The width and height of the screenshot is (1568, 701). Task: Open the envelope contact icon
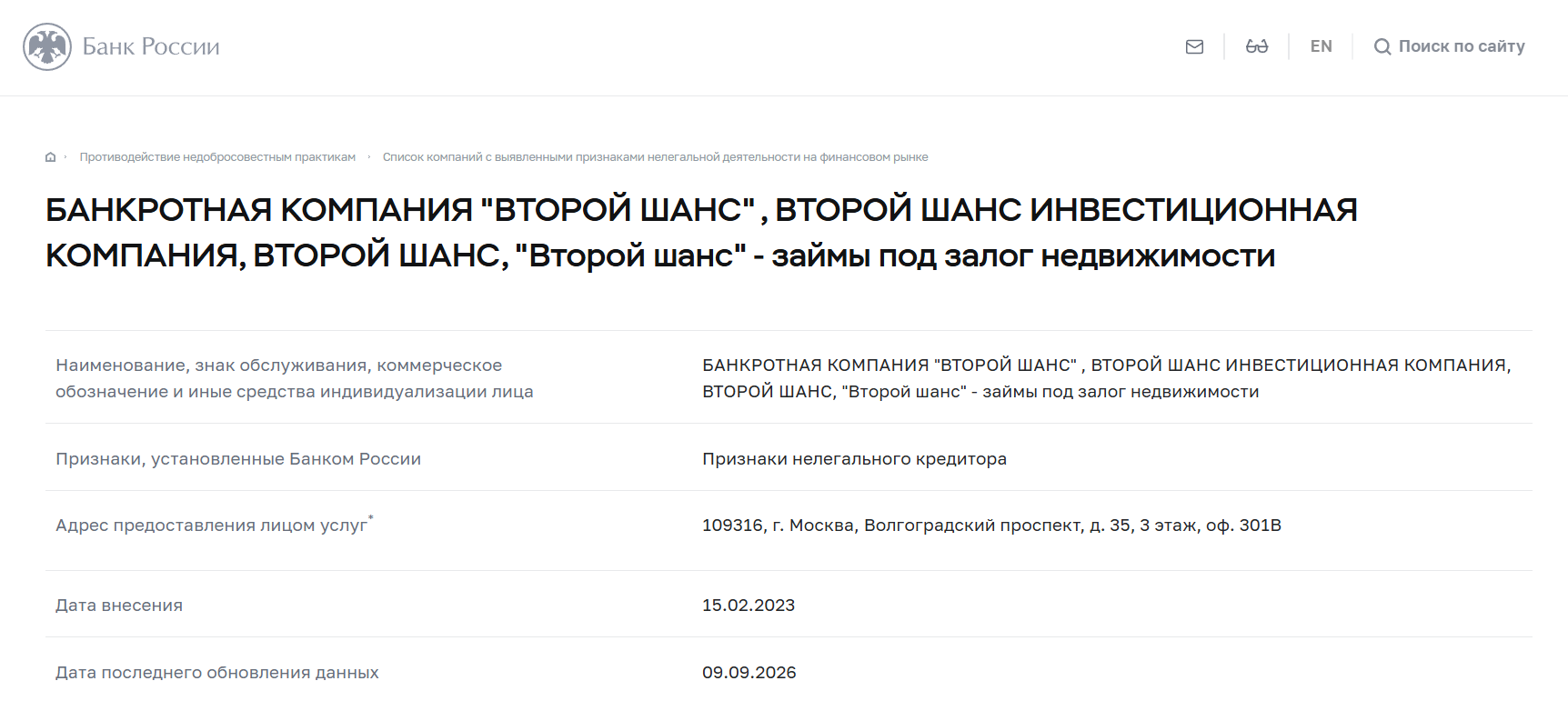point(1194,46)
